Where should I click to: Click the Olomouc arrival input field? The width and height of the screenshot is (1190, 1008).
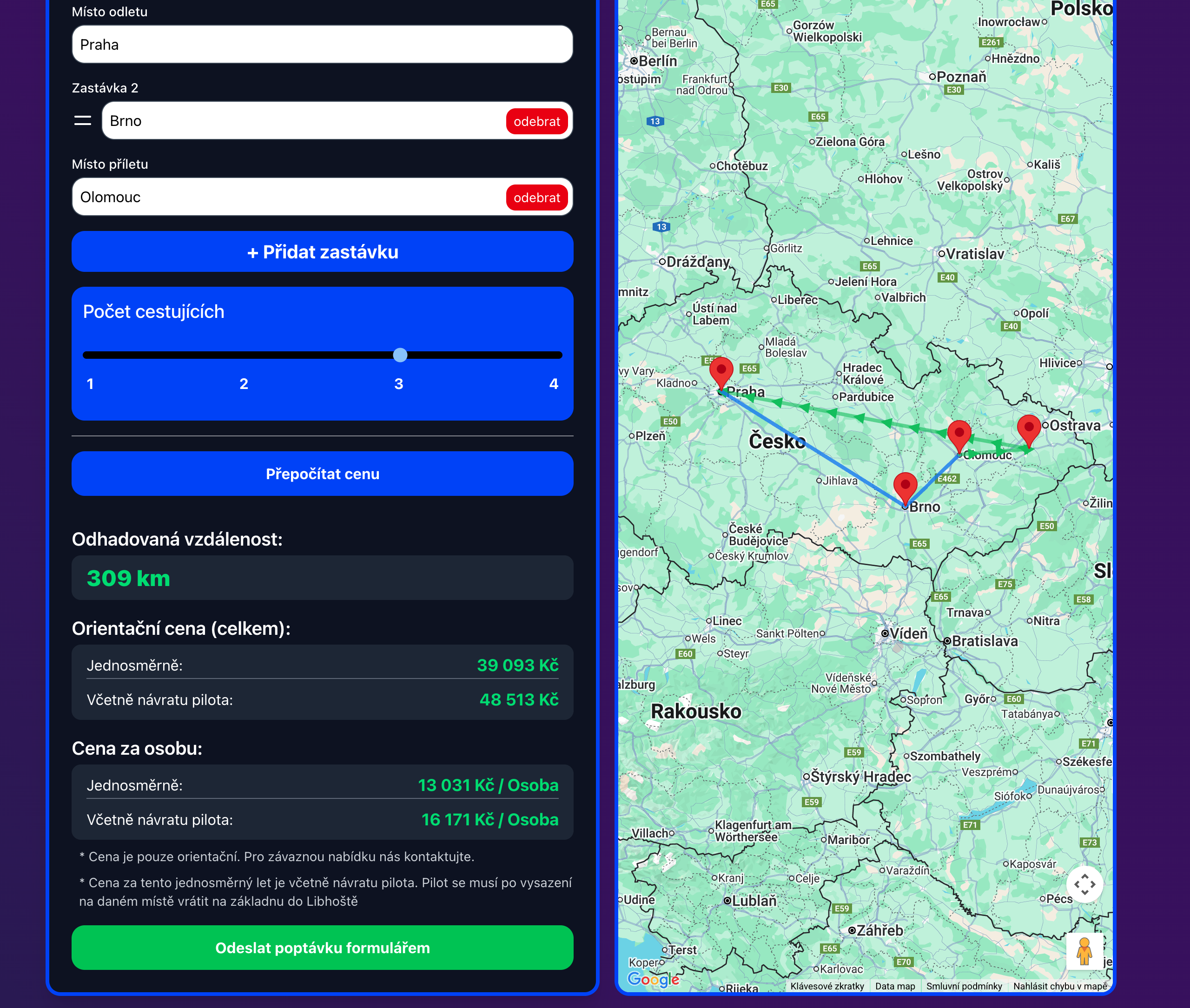(286, 197)
